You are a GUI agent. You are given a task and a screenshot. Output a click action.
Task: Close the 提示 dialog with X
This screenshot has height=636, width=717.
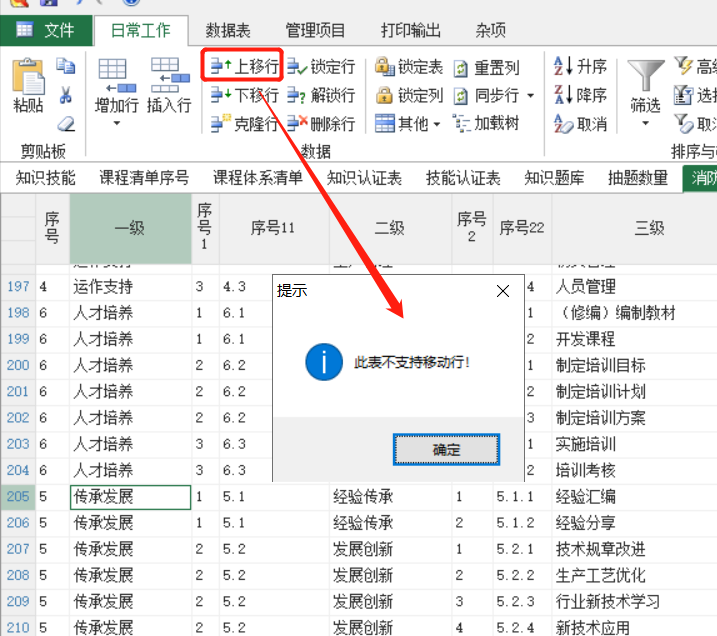(x=503, y=291)
